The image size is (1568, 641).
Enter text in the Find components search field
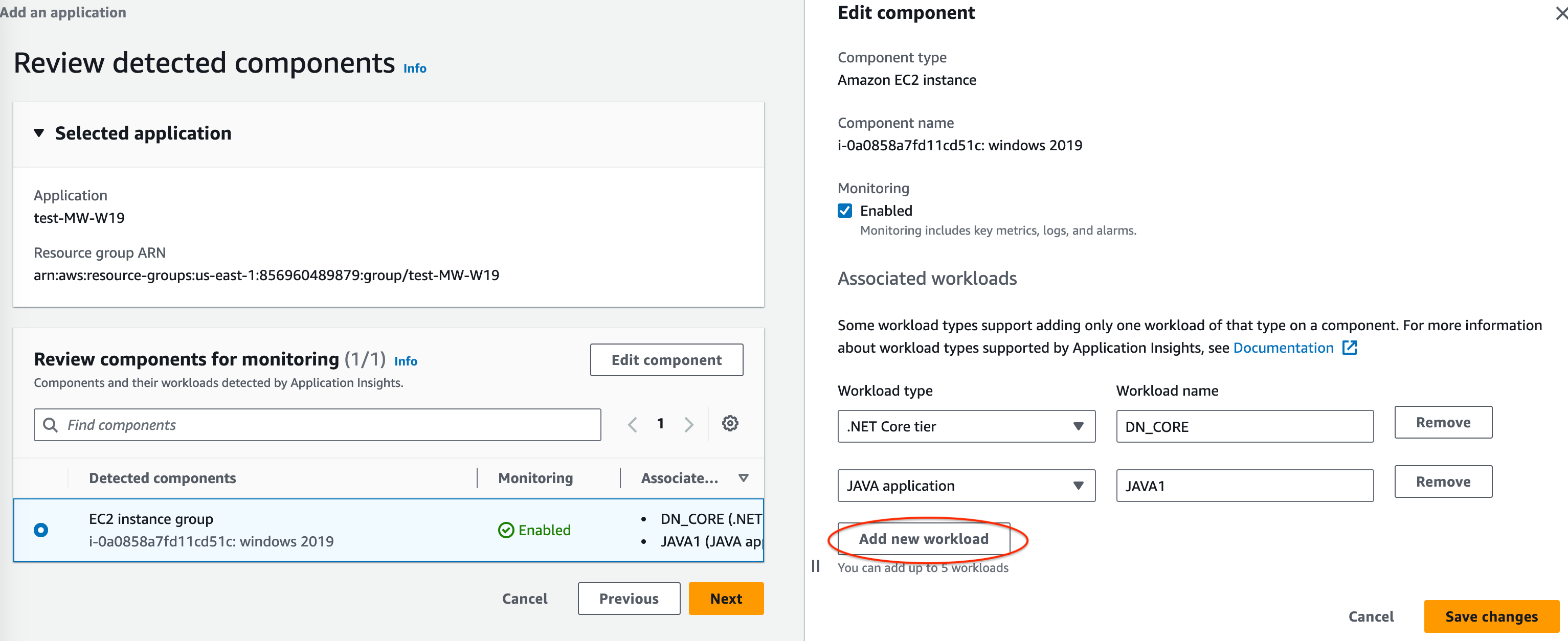[319, 425]
